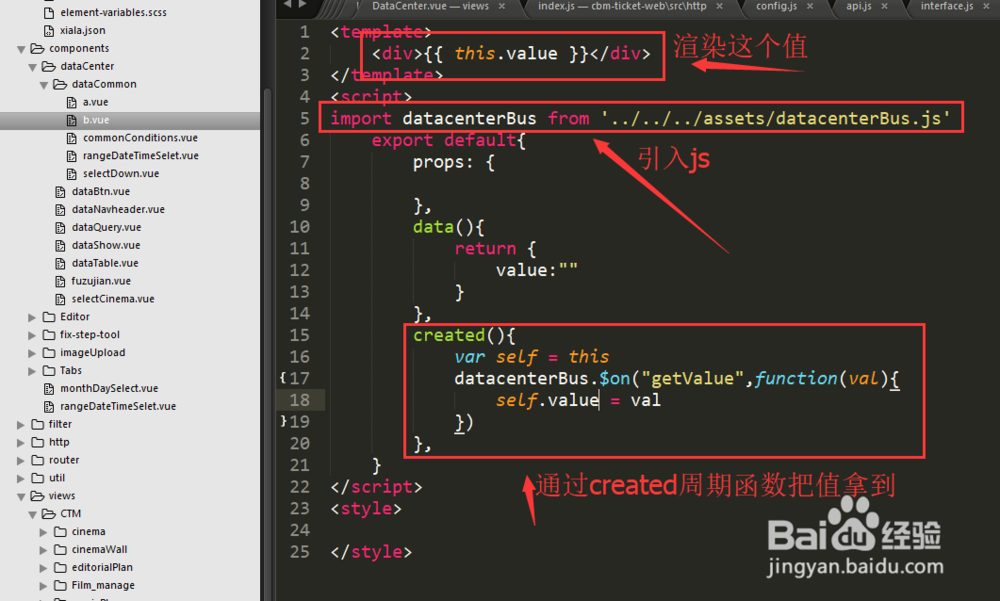Switch to the config.js tab
Viewport: 1000px width, 601px height.
pyautogui.click(x=776, y=6)
